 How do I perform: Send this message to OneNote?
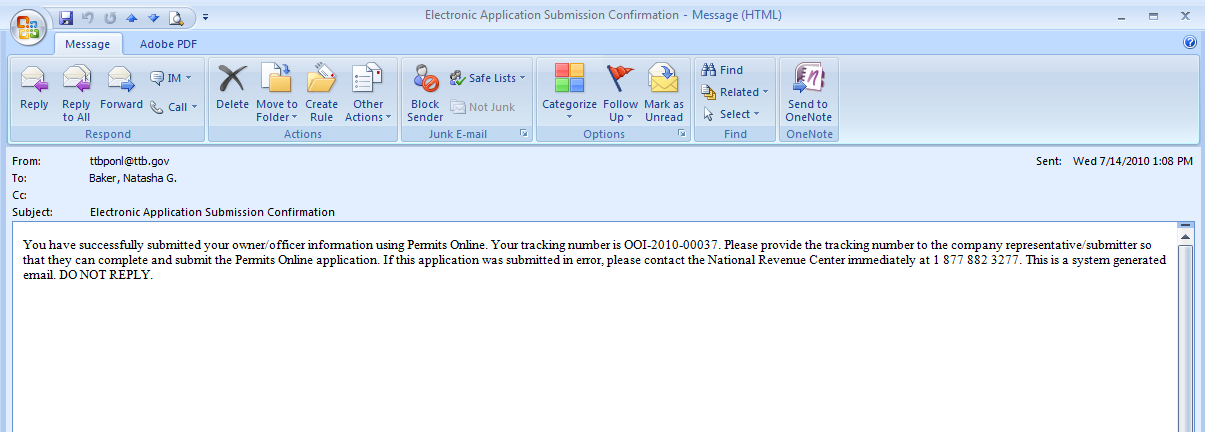pos(808,91)
